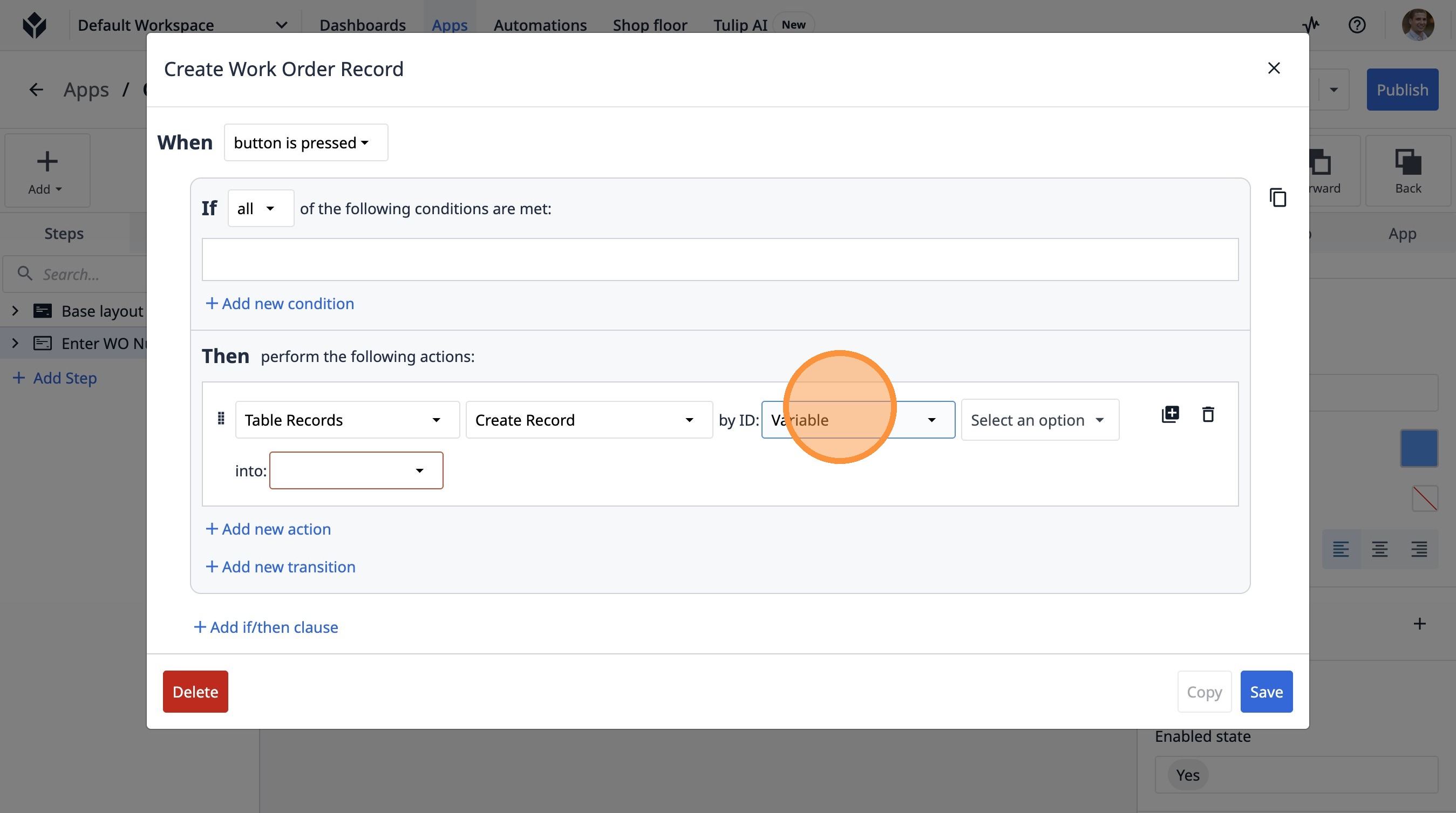Click the activity pulse icon
The image size is (1456, 813).
[1311, 25]
